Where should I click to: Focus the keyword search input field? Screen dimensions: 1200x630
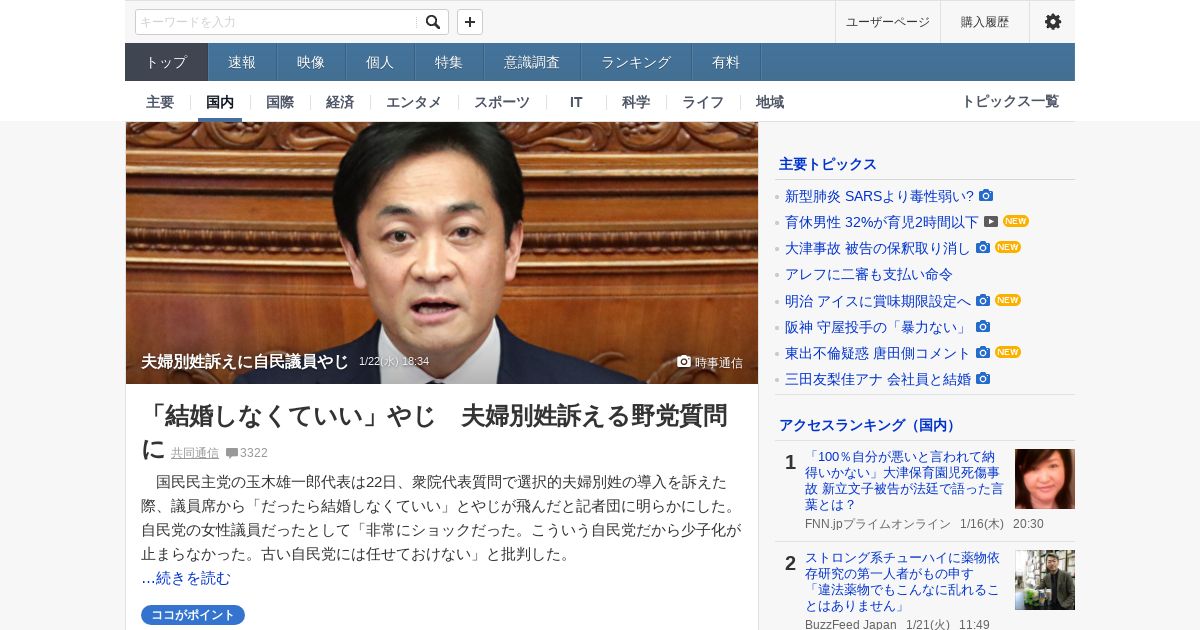pyautogui.click(x=277, y=22)
